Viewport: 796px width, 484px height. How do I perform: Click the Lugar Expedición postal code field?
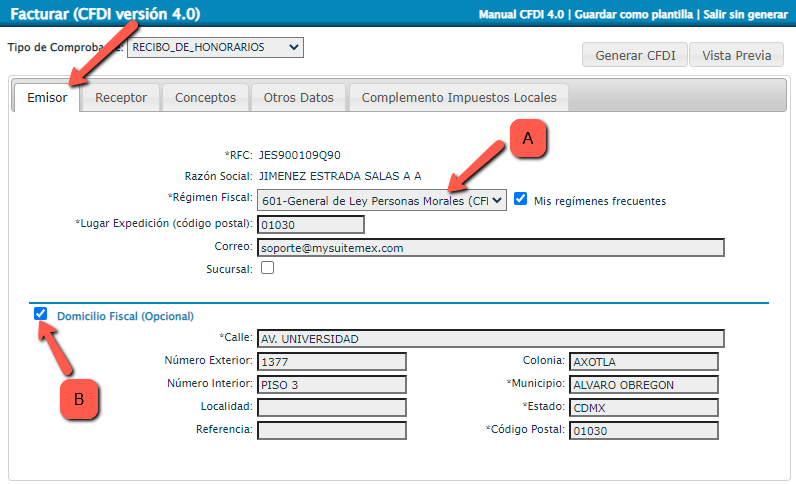point(310,224)
